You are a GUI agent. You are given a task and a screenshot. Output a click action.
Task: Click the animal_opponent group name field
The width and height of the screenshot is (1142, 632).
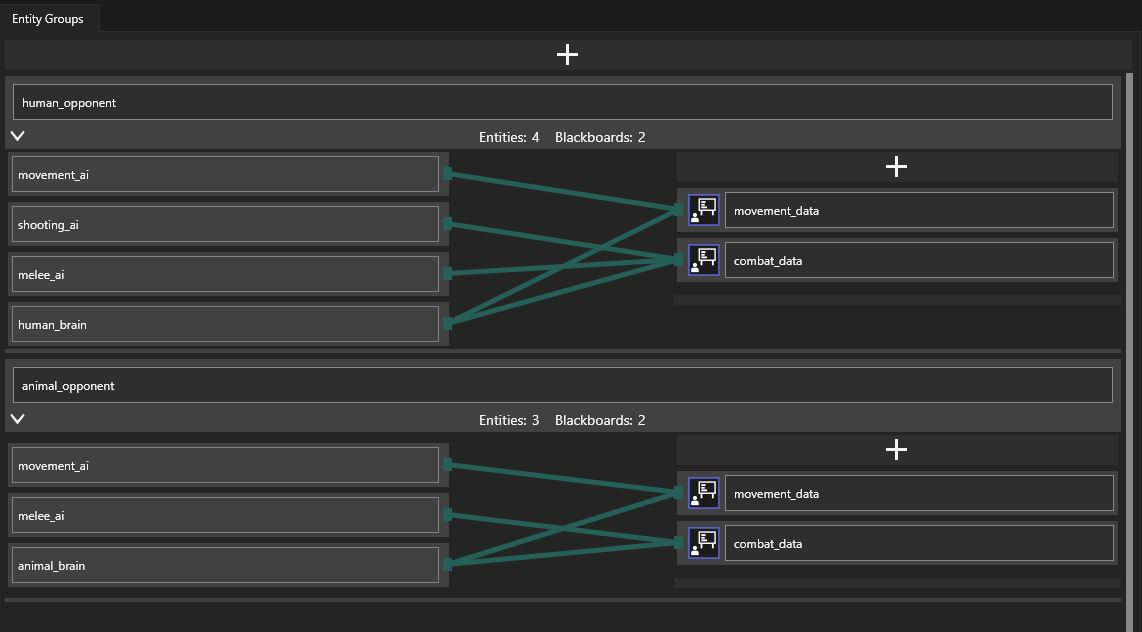(x=562, y=385)
